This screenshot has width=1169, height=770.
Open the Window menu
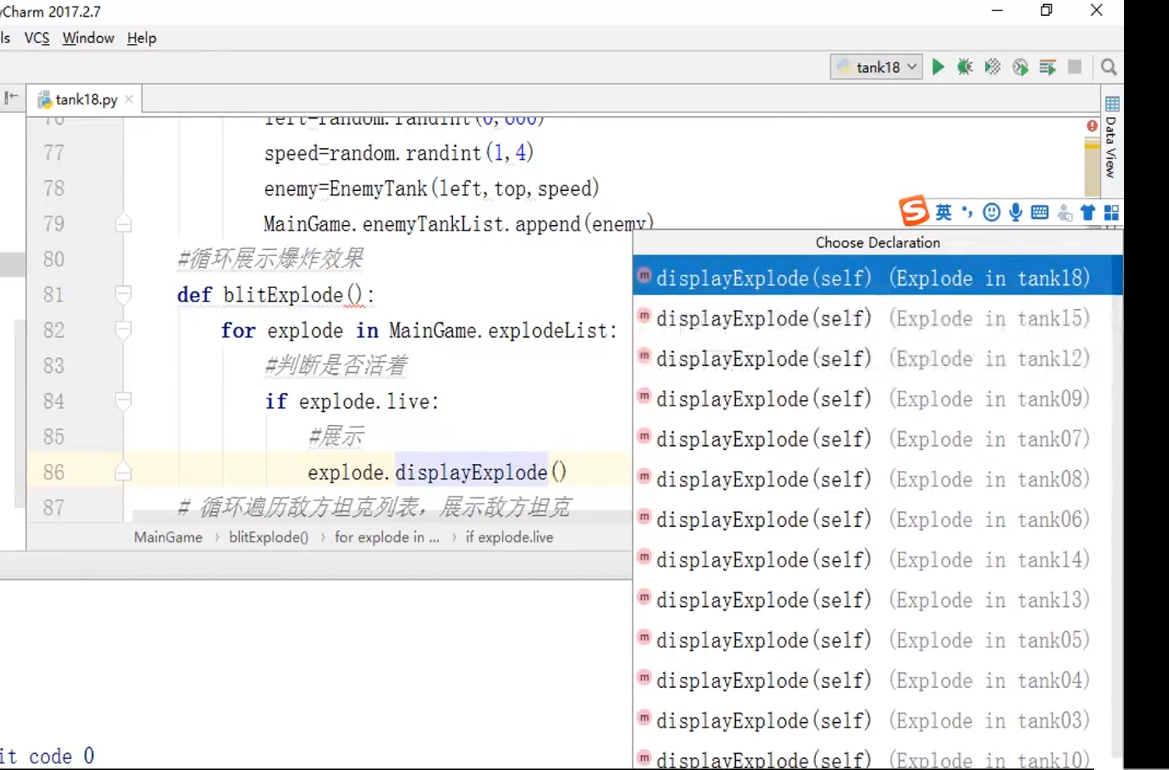(88, 38)
